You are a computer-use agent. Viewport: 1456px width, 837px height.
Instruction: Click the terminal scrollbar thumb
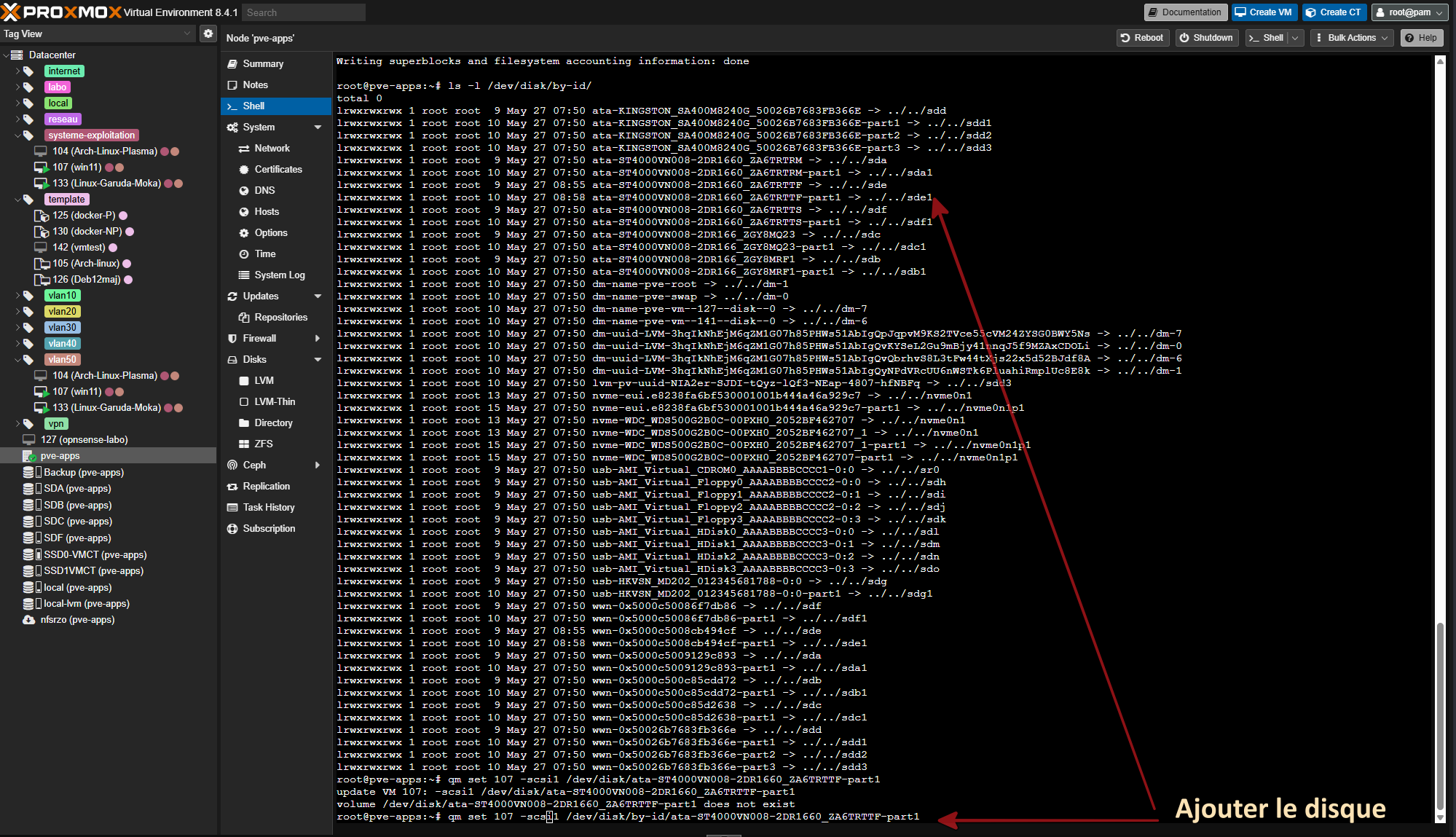pos(1440,716)
